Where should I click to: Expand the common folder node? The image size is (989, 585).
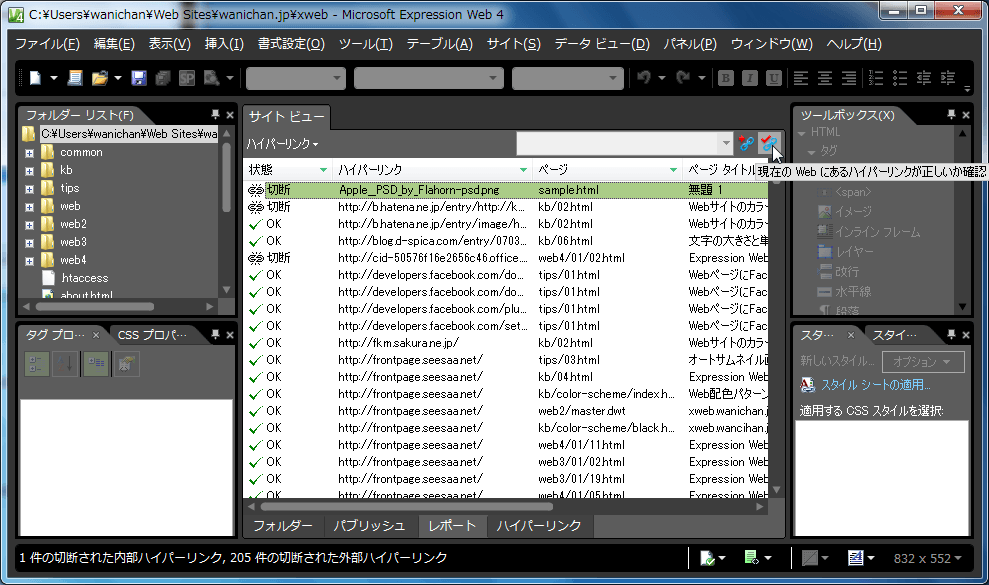coord(29,153)
